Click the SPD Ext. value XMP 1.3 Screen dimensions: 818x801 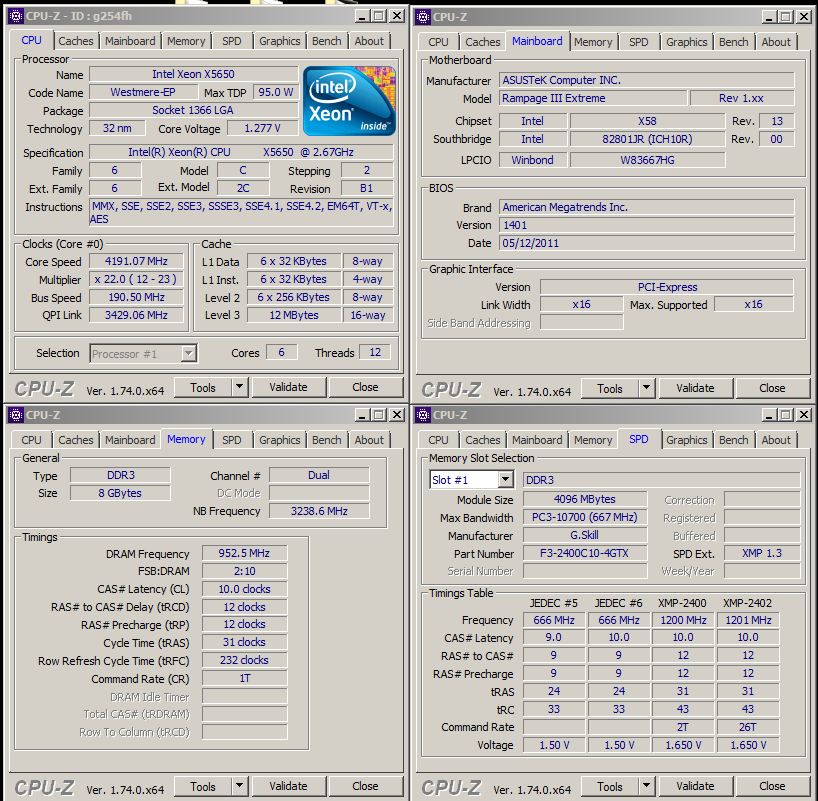[x=762, y=553]
